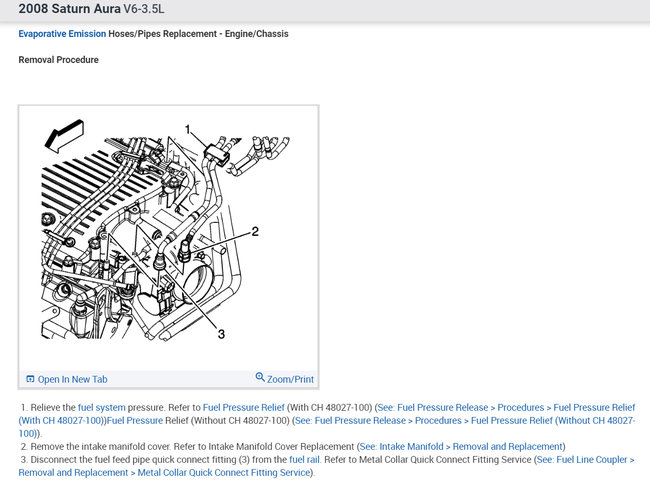This screenshot has height=480, width=650.
Task: Click the Open In New Tab icon
Action: coord(30,379)
